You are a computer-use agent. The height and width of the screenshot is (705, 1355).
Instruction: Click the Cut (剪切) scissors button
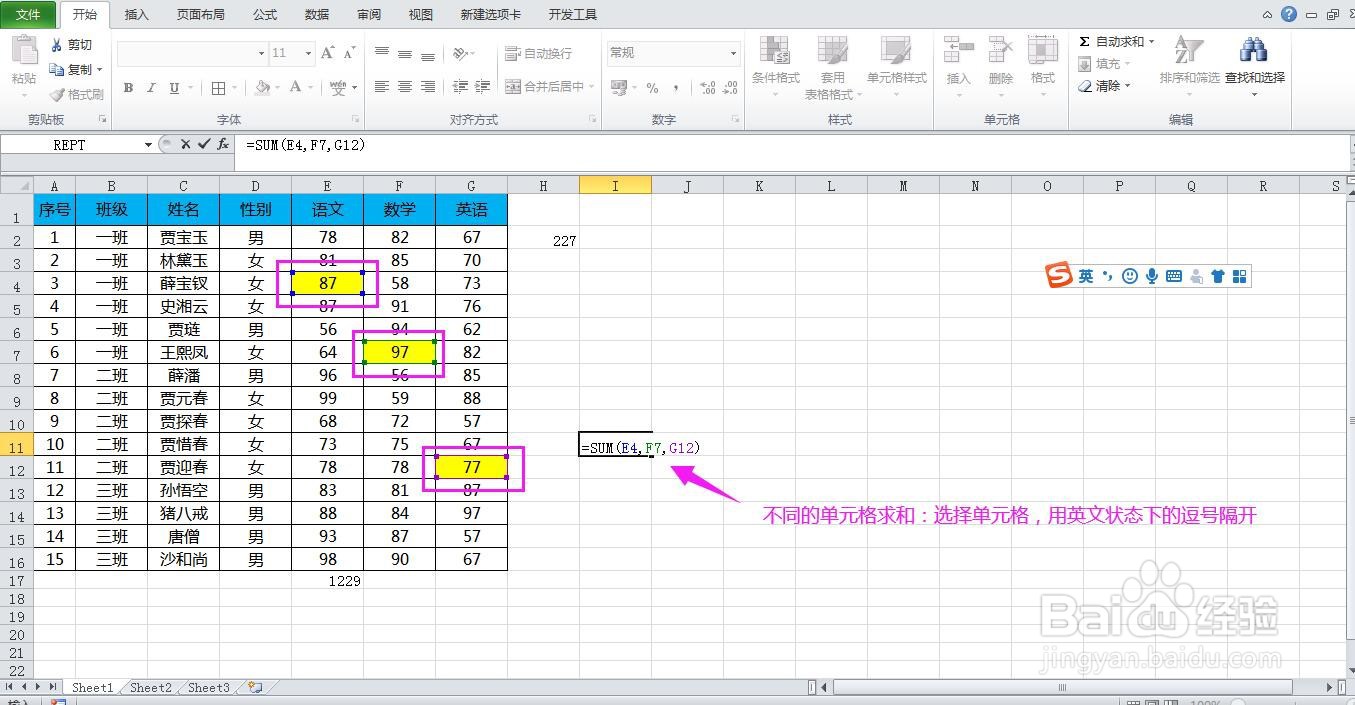[x=71, y=45]
